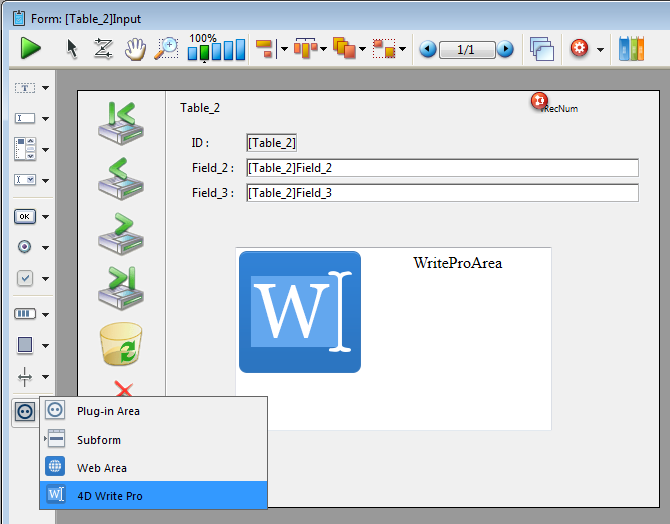Expand the distribute objects dropdown arrow
Viewport: 670px width, 524px height.
tap(323, 49)
